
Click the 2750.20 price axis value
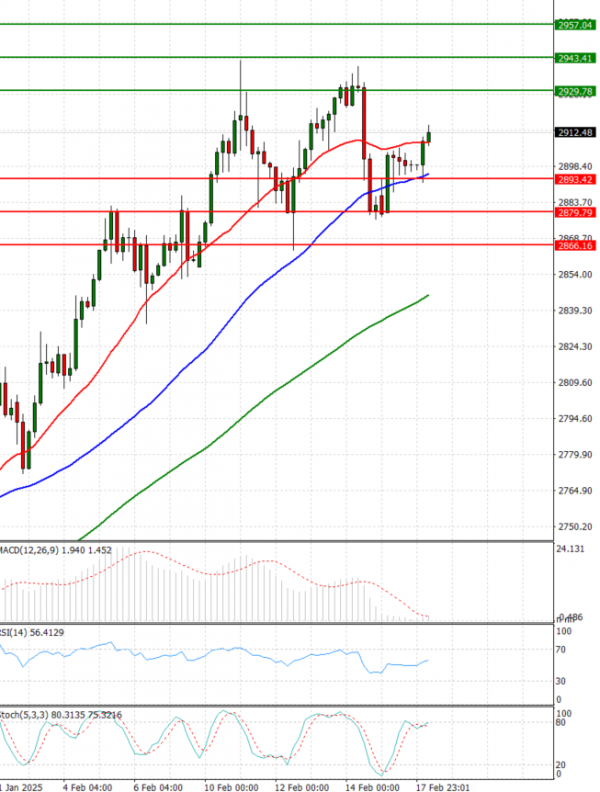[575, 526]
